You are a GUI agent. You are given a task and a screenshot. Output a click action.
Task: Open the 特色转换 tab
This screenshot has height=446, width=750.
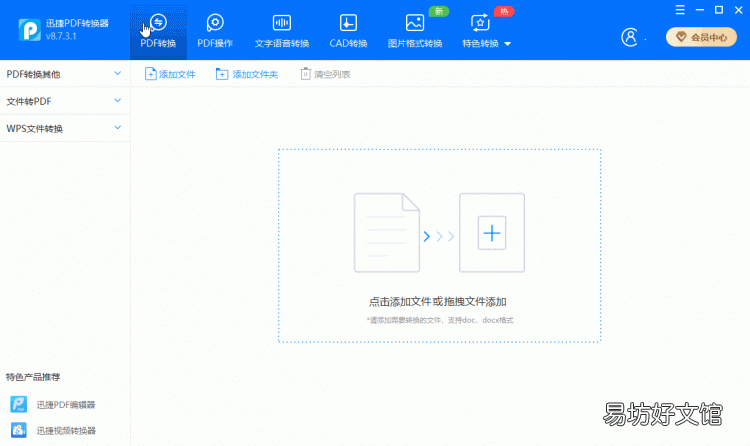pos(481,32)
